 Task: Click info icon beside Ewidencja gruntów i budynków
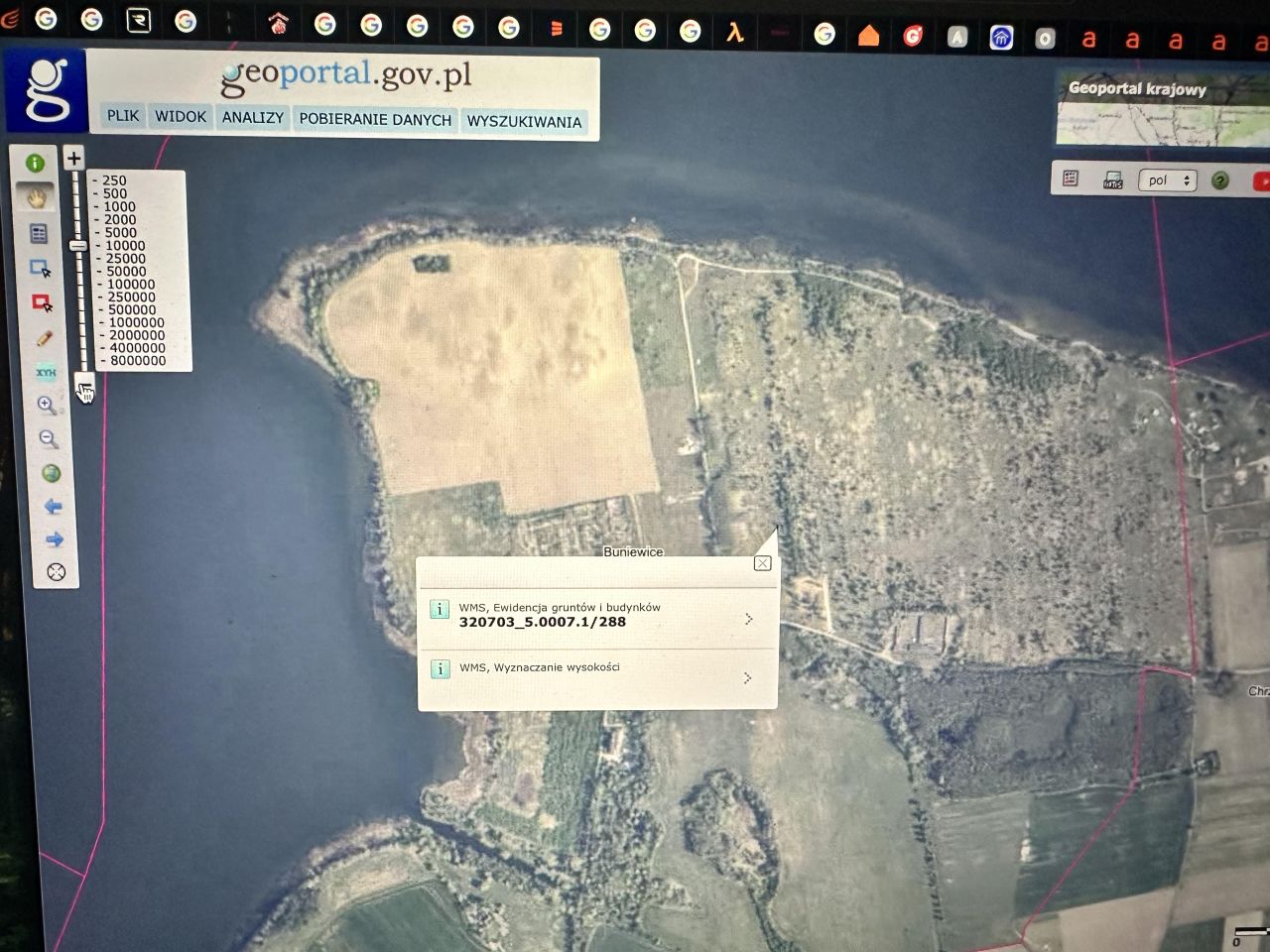[440, 609]
